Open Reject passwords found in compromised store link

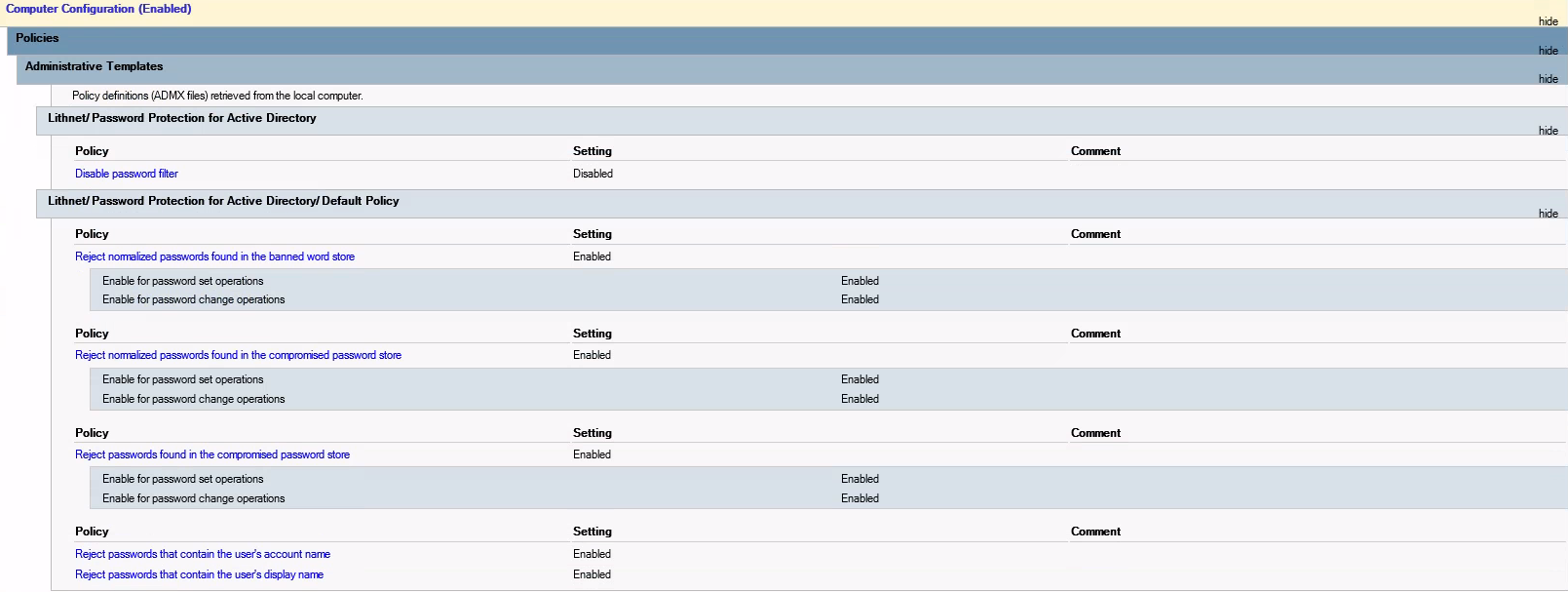[x=212, y=454]
